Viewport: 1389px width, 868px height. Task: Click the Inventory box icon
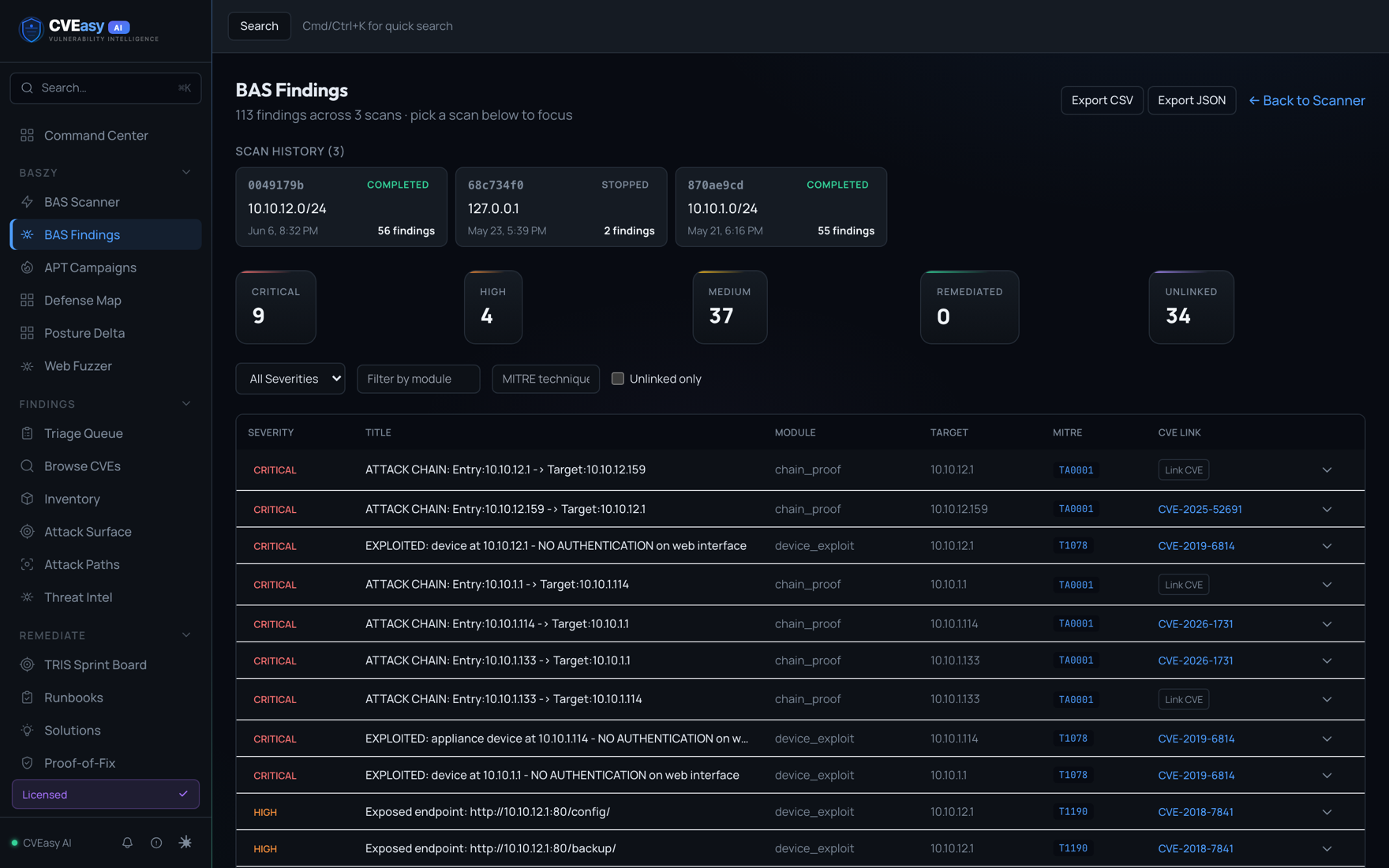point(27,499)
